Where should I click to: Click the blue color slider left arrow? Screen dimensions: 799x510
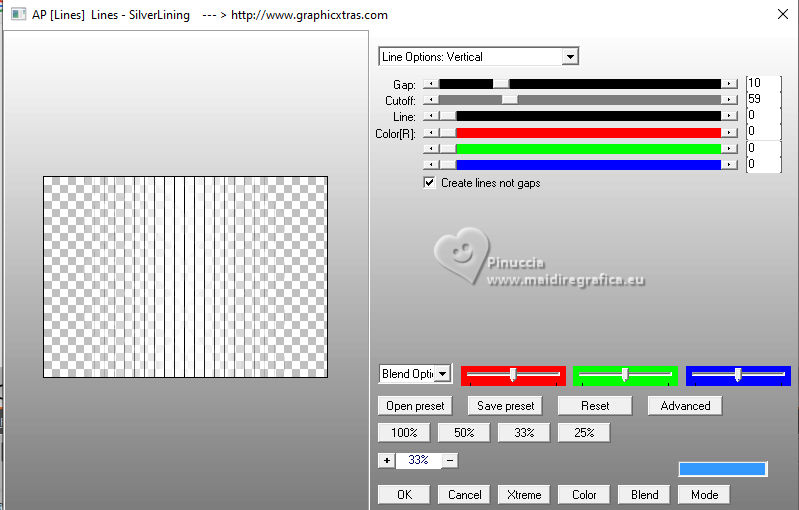(431, 165)
